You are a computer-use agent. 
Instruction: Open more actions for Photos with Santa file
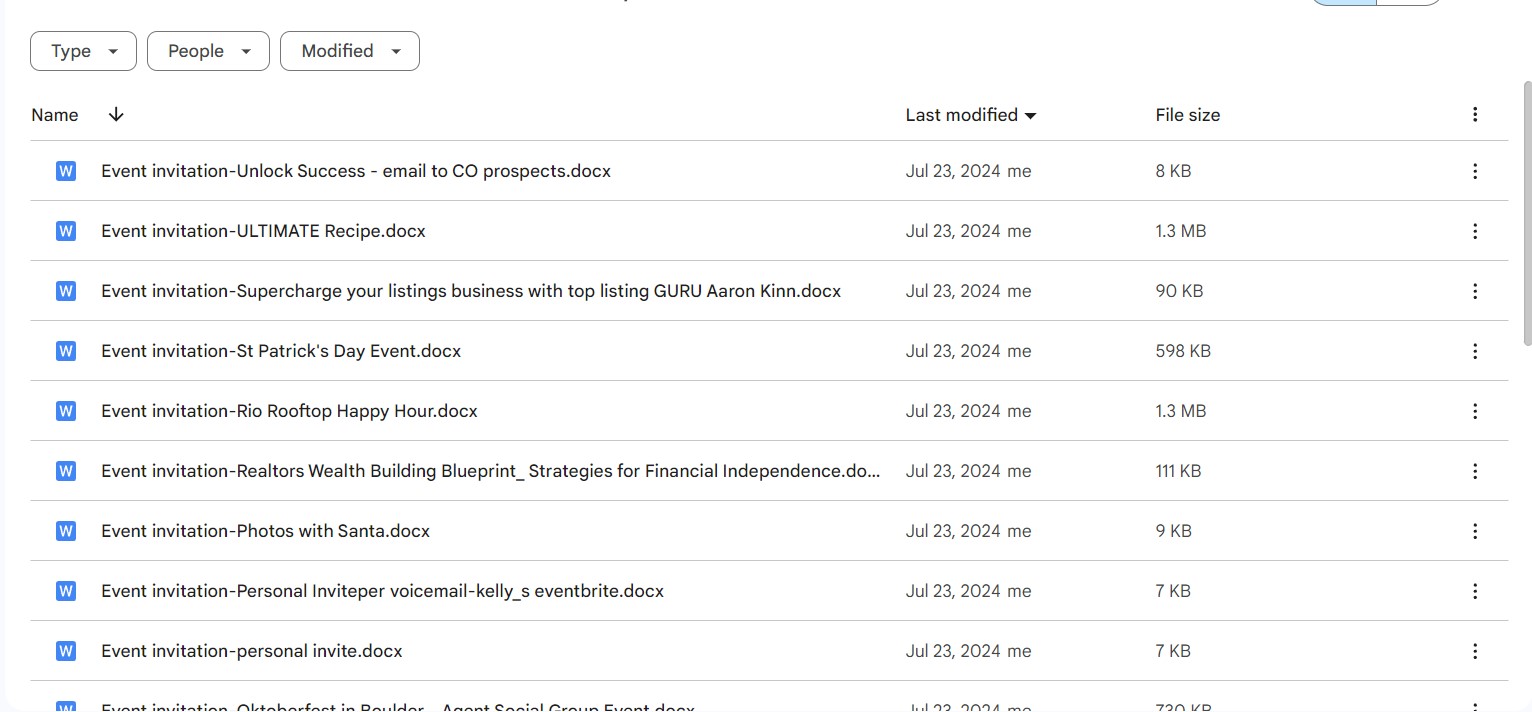coord(1474,531)
